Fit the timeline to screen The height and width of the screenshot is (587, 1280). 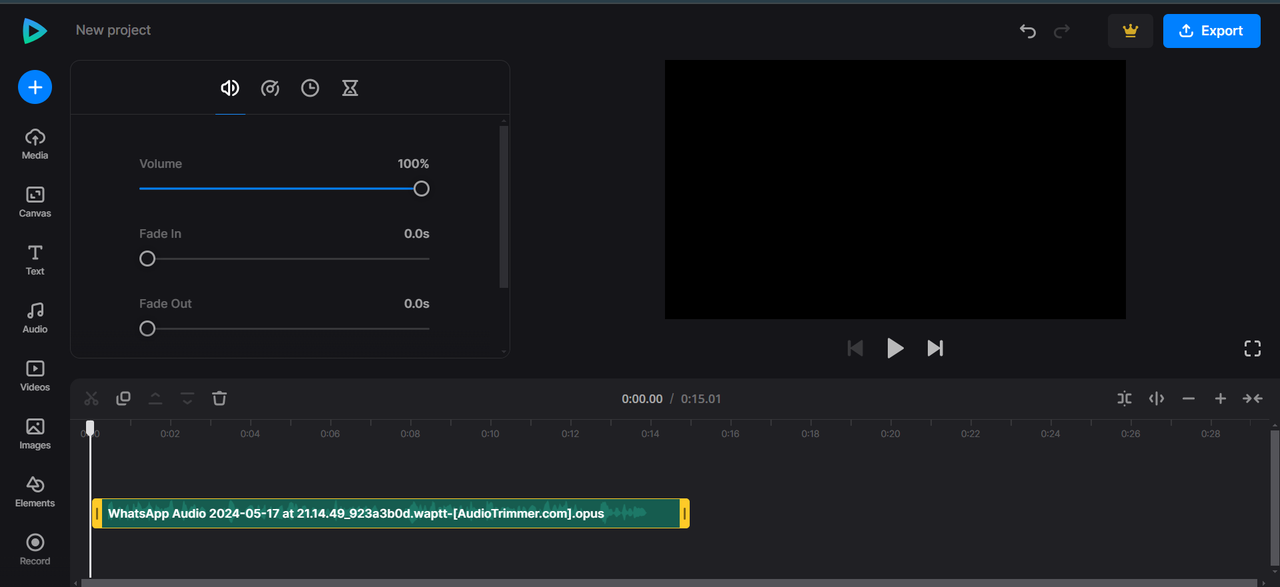[x=1252, y=398]
